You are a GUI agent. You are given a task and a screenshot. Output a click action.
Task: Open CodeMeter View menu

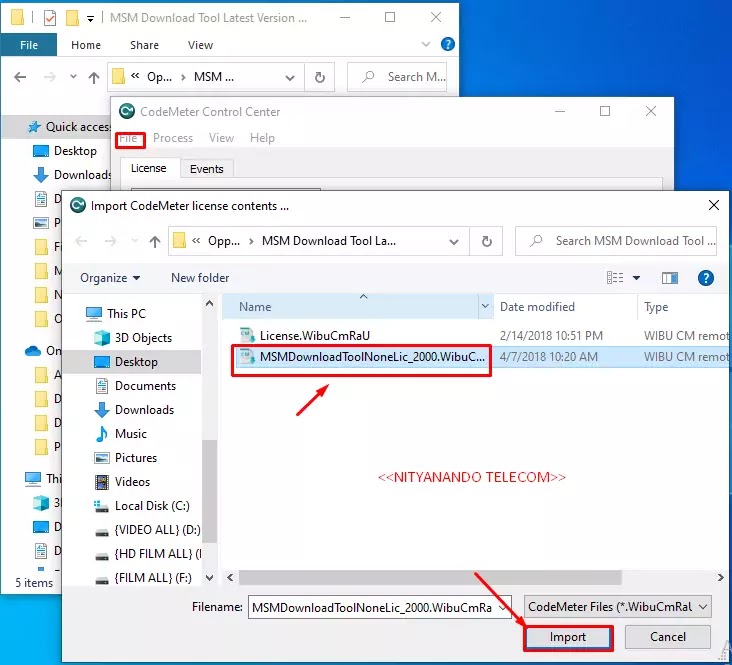click(221, 138)
